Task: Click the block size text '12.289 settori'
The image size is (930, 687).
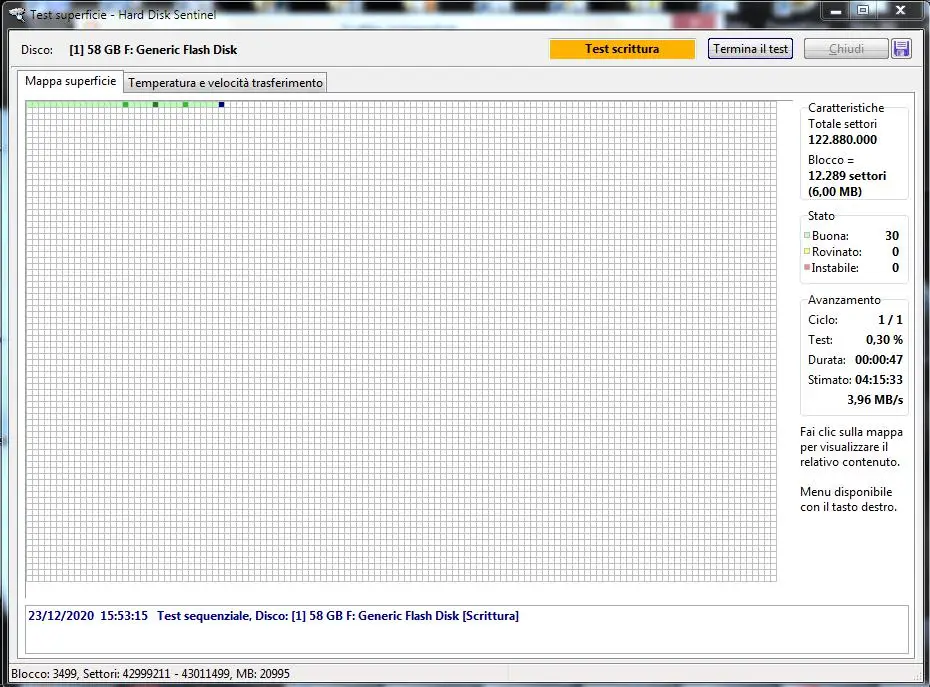Action: pos(847,176)
